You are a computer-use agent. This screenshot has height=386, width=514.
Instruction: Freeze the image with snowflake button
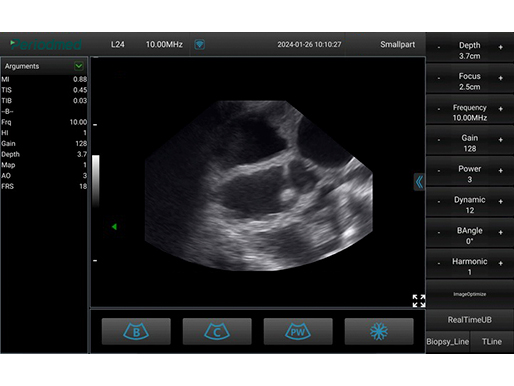[379, 331]
